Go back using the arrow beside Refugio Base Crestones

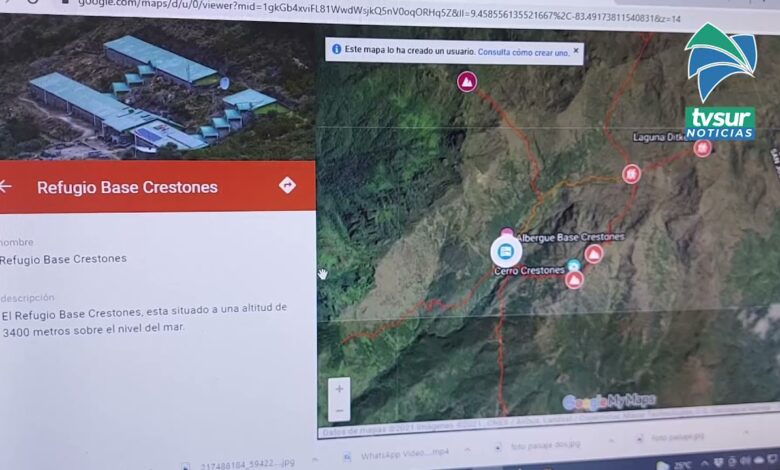pyautogui.click(x=5, y=187)
